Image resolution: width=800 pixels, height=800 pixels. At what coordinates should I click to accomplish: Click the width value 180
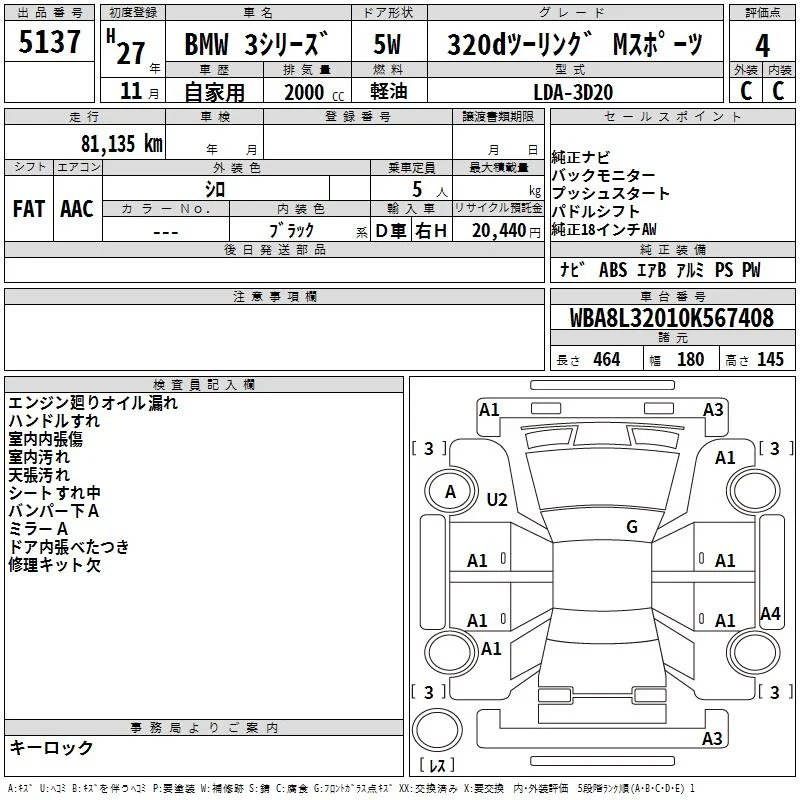pyautogui.click(x=690, y=360)
